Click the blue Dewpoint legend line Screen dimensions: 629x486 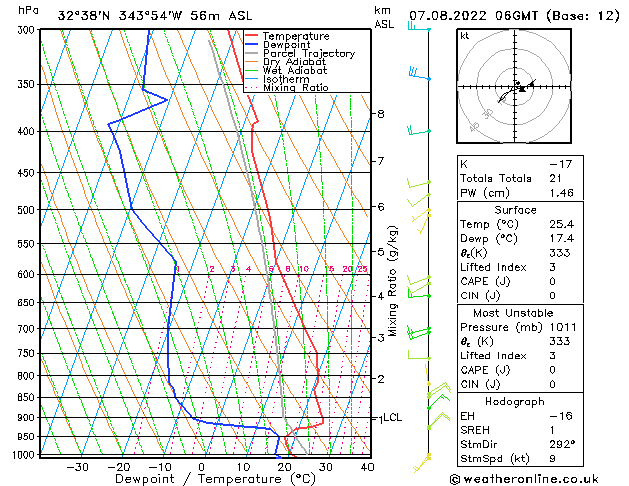[x=251, y=45]
